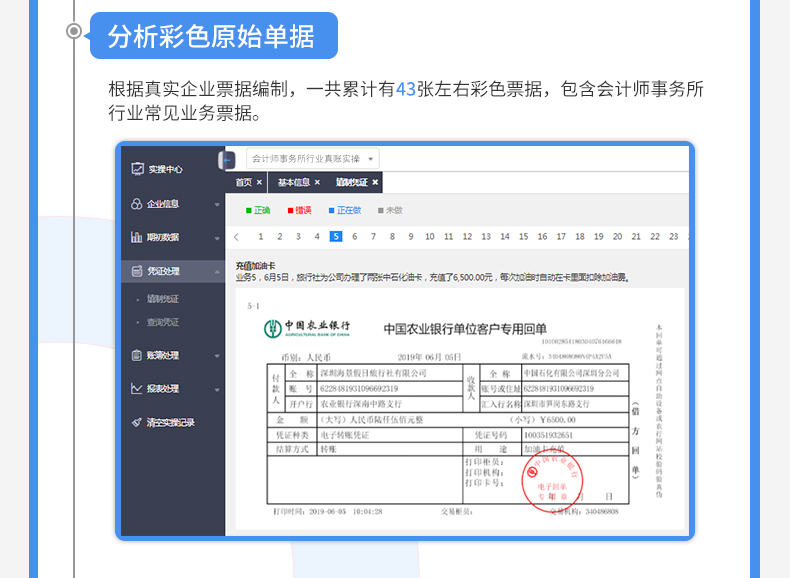
Task: Click the 报表处理 line chart icon
Action: tap(137, 388)
